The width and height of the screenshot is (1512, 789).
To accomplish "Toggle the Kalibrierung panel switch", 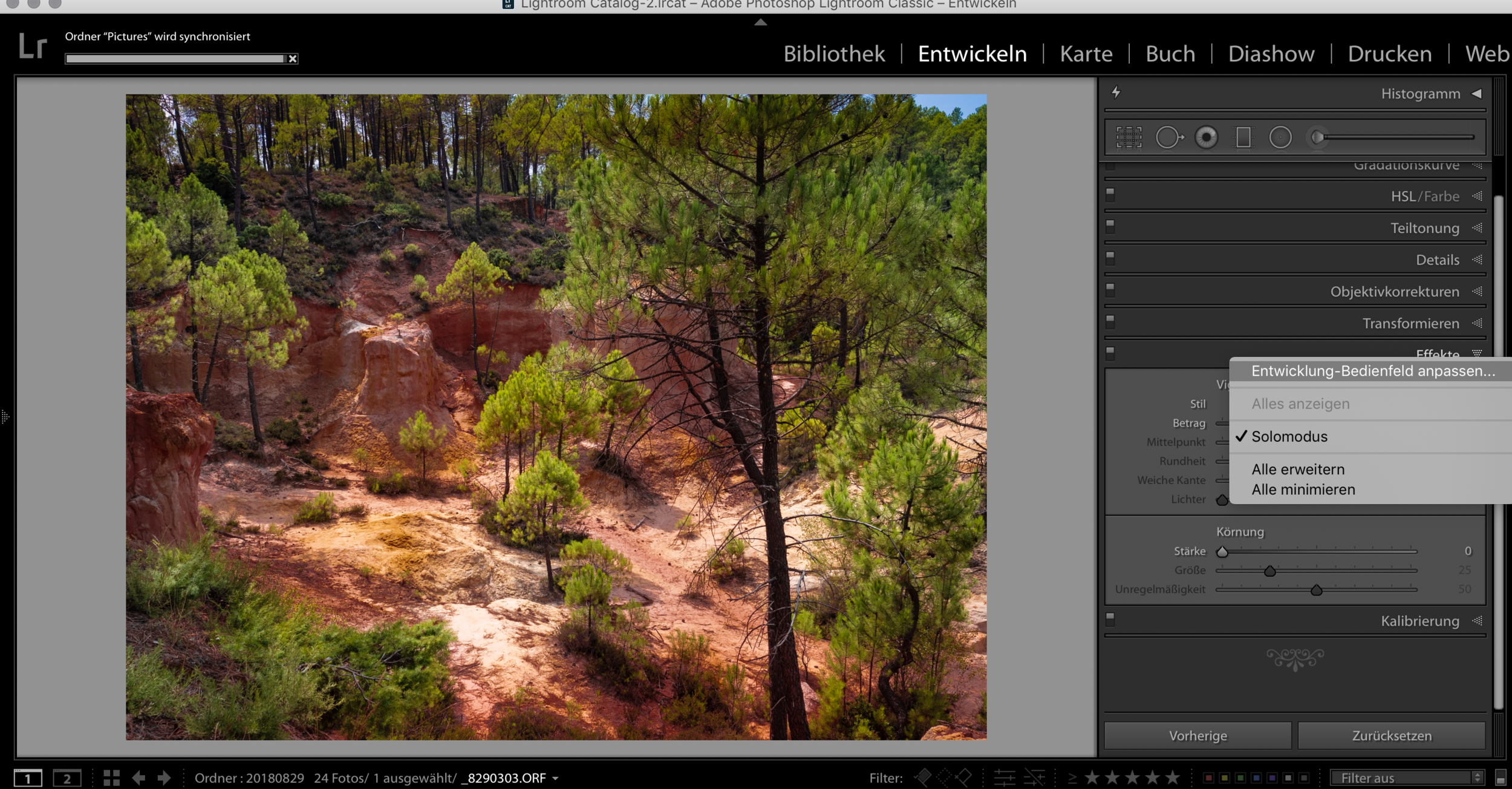I will [1110, 620].
